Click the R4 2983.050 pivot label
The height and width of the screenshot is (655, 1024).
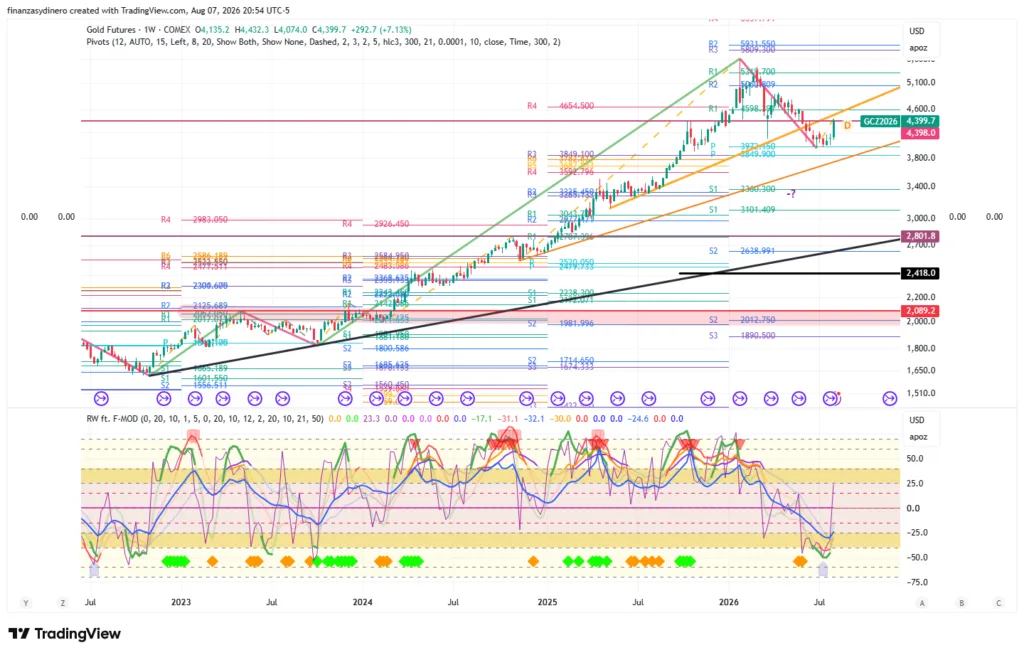point(195,220)
